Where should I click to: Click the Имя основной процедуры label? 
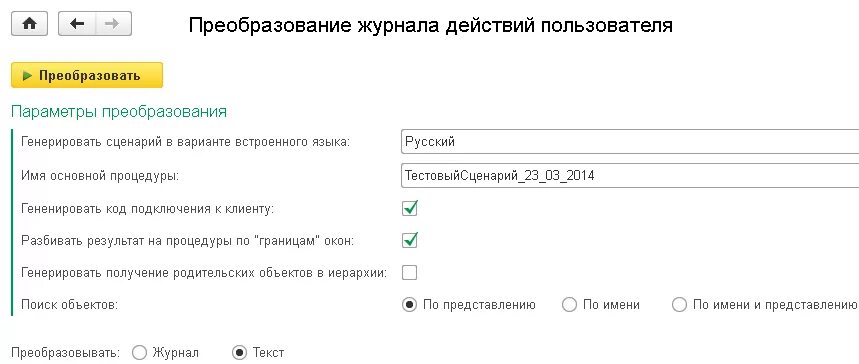point(100,176)
